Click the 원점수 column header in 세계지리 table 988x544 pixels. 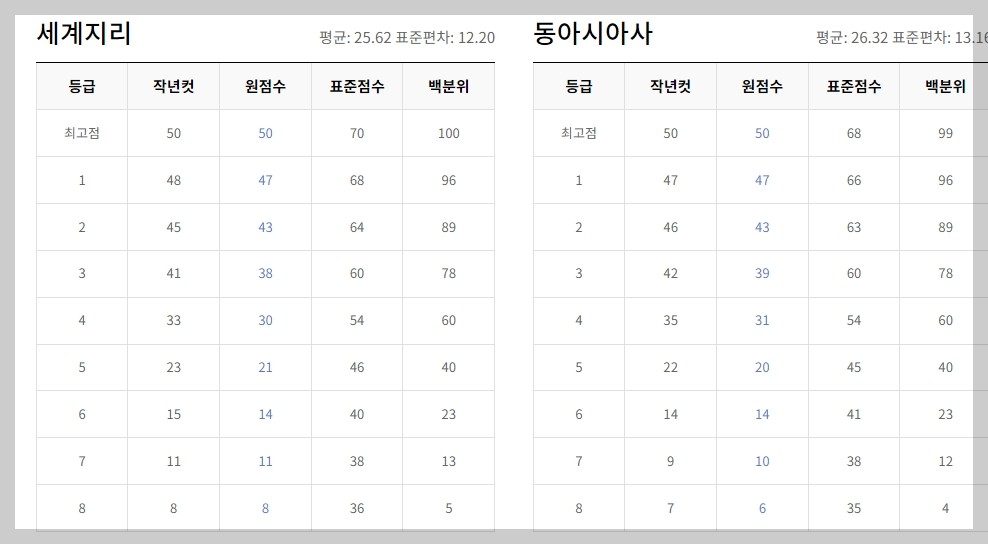265,86
